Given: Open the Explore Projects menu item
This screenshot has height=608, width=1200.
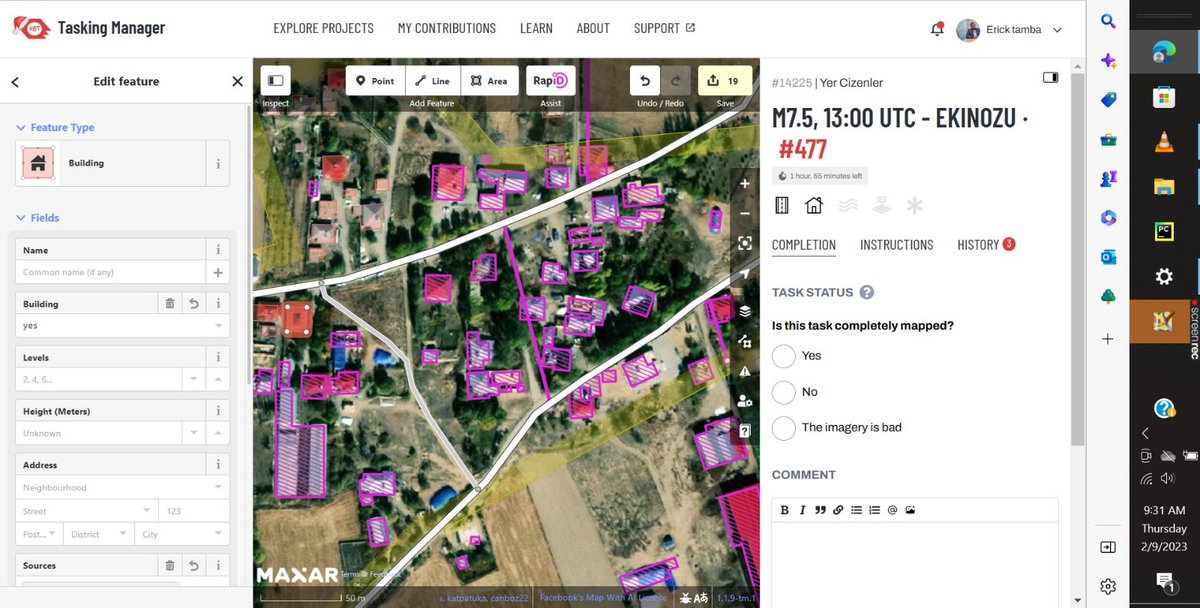Looking at the screenshot, I should [323, 28].
